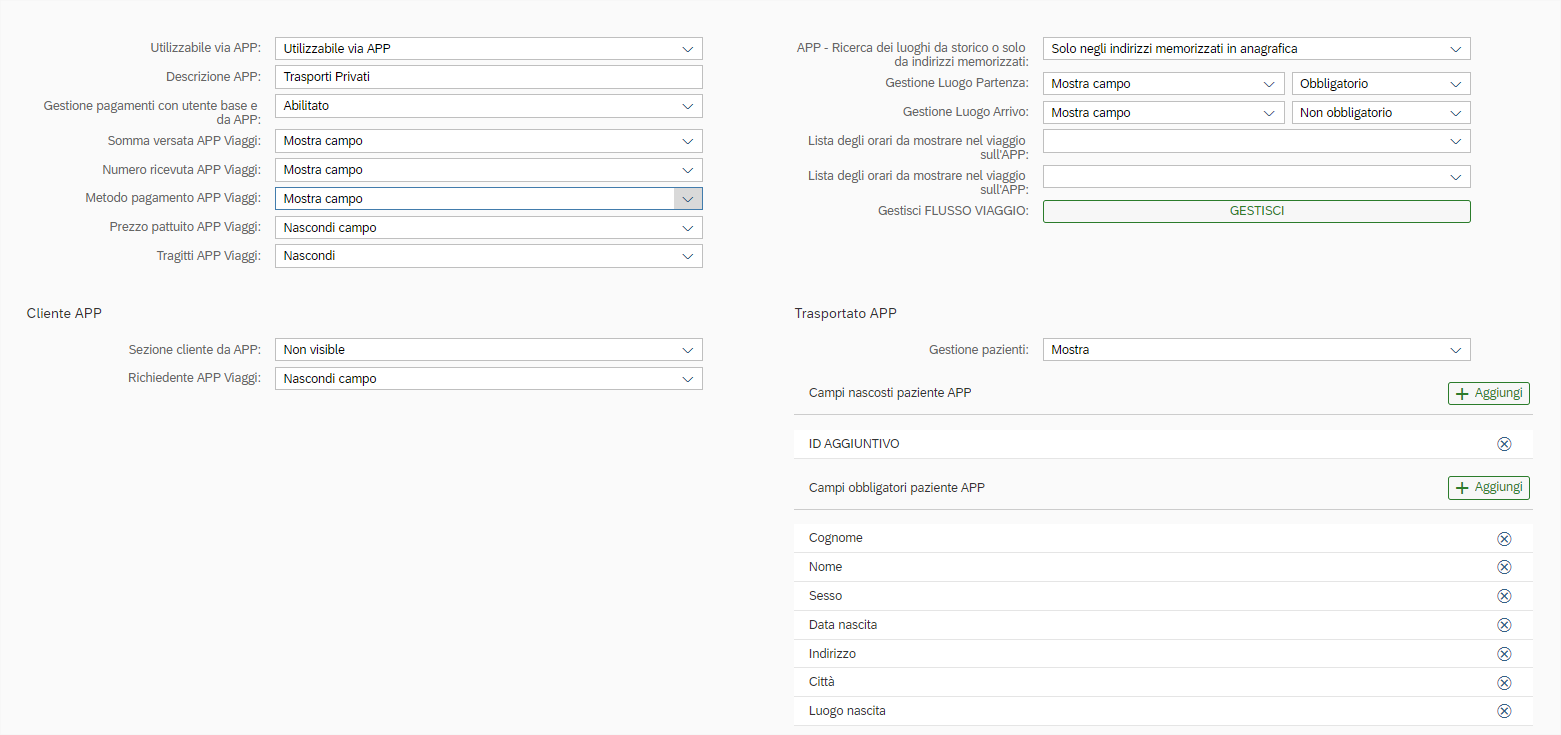
Task: Remove Cognome from mandatory patient fields
Action: (1503, 539)
